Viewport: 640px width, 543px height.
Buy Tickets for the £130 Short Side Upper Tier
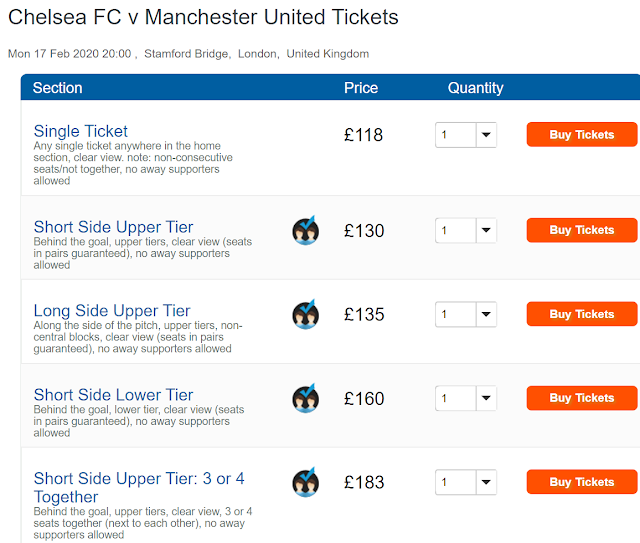pyautogui.click(x=581, y=231)
